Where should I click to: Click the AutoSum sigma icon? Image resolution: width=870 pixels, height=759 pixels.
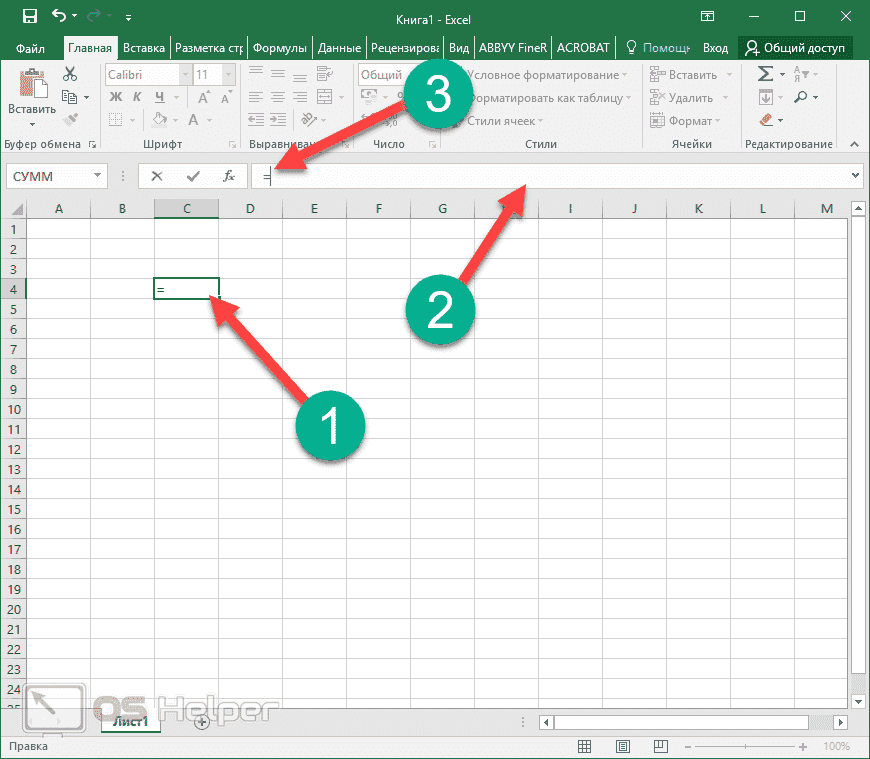pyautogui.click(x=765, y=74)
